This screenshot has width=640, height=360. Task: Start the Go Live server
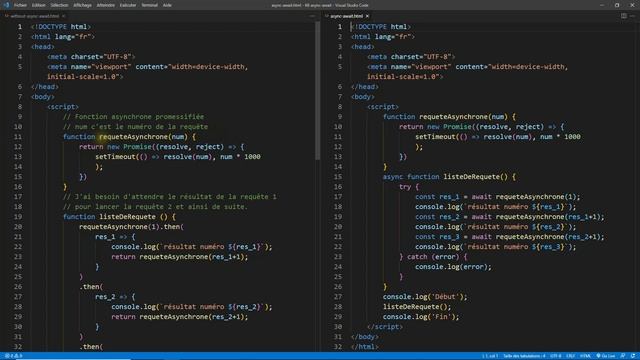click(606, 356)
